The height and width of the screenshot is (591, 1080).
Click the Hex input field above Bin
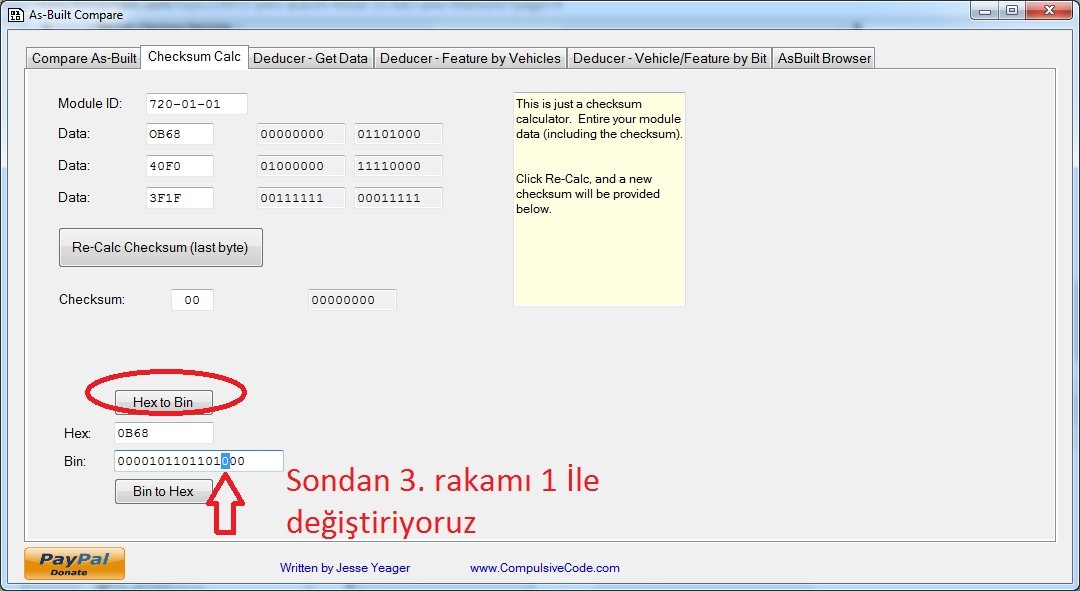(164, 433)
